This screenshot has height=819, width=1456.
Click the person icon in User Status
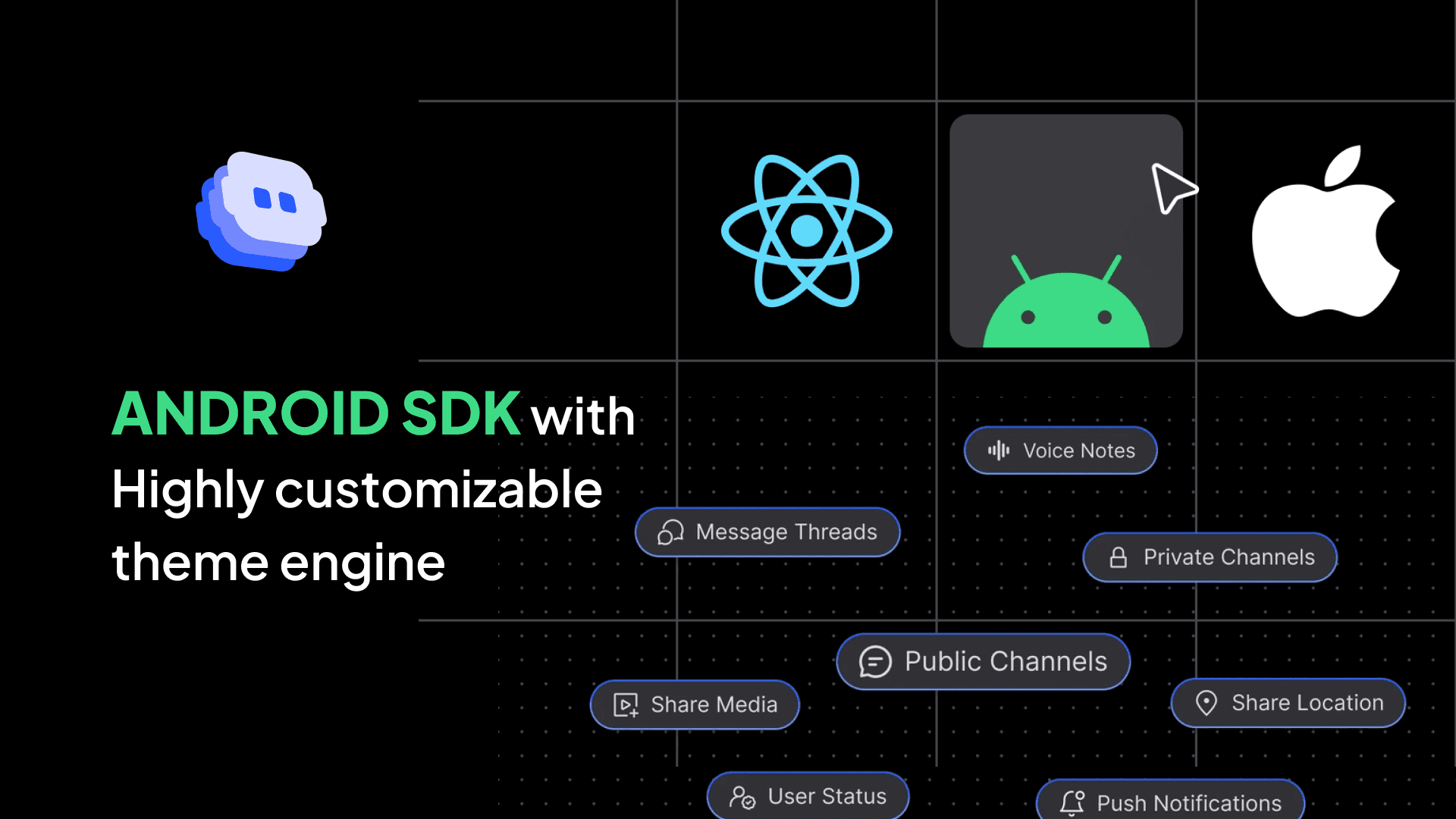pos(742,797)
